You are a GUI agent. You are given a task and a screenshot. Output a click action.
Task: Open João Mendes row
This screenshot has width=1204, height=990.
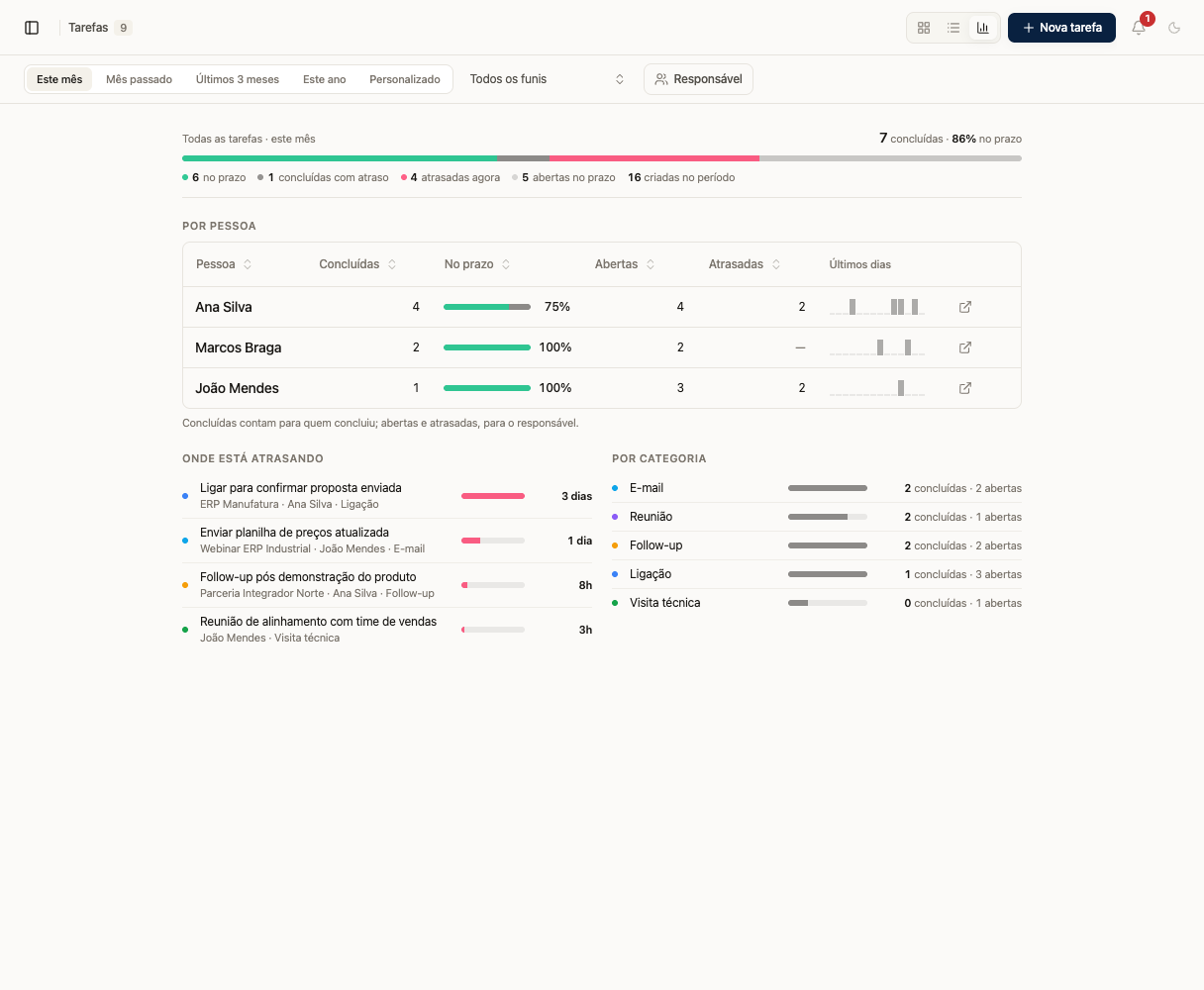point(602,388)
